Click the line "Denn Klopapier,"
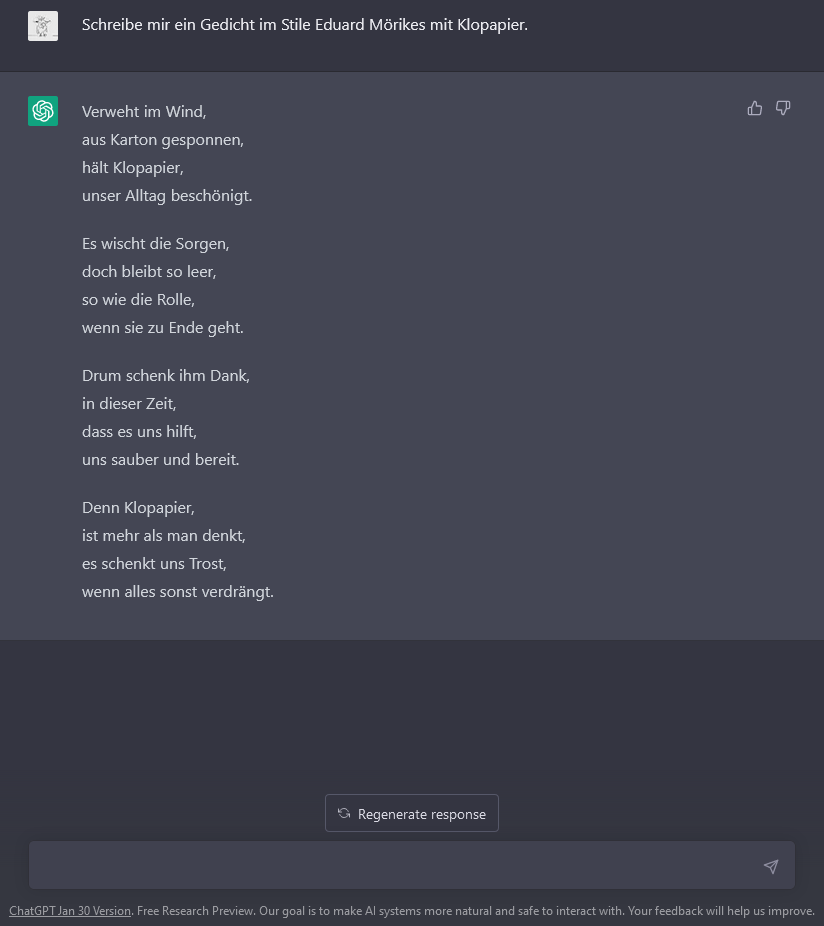 pos(138,508)
